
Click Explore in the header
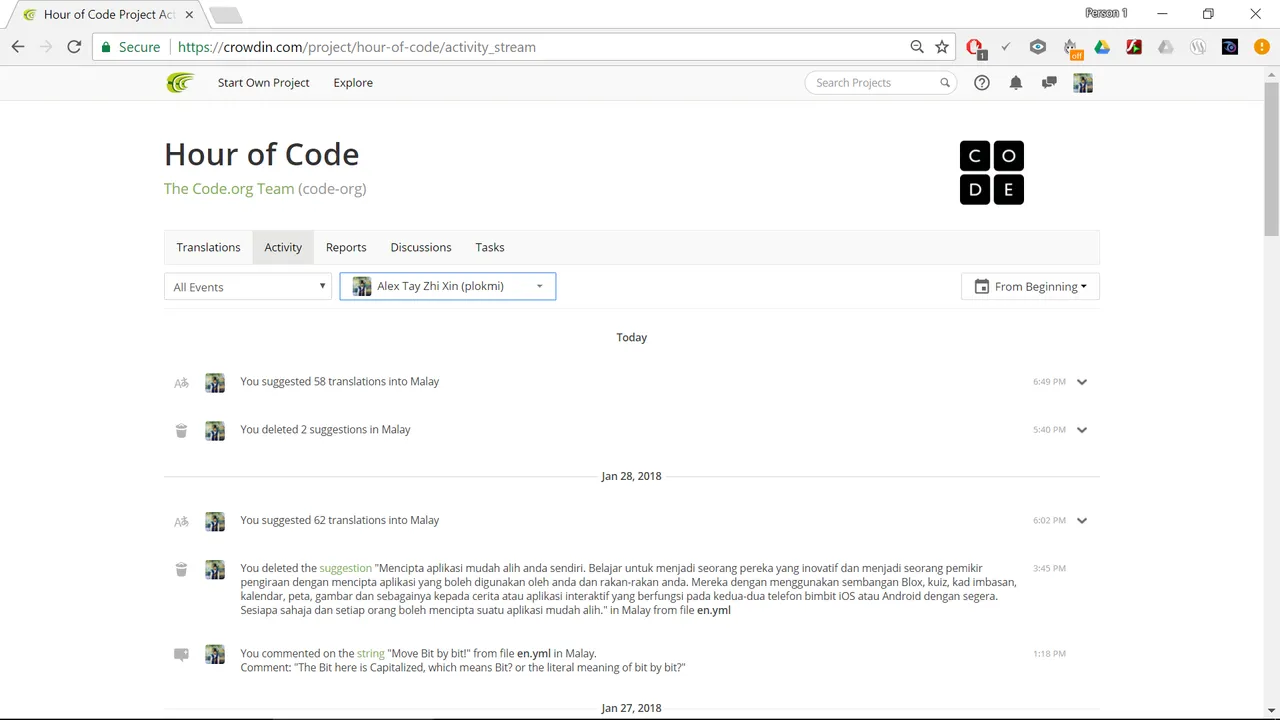[353, 83]
